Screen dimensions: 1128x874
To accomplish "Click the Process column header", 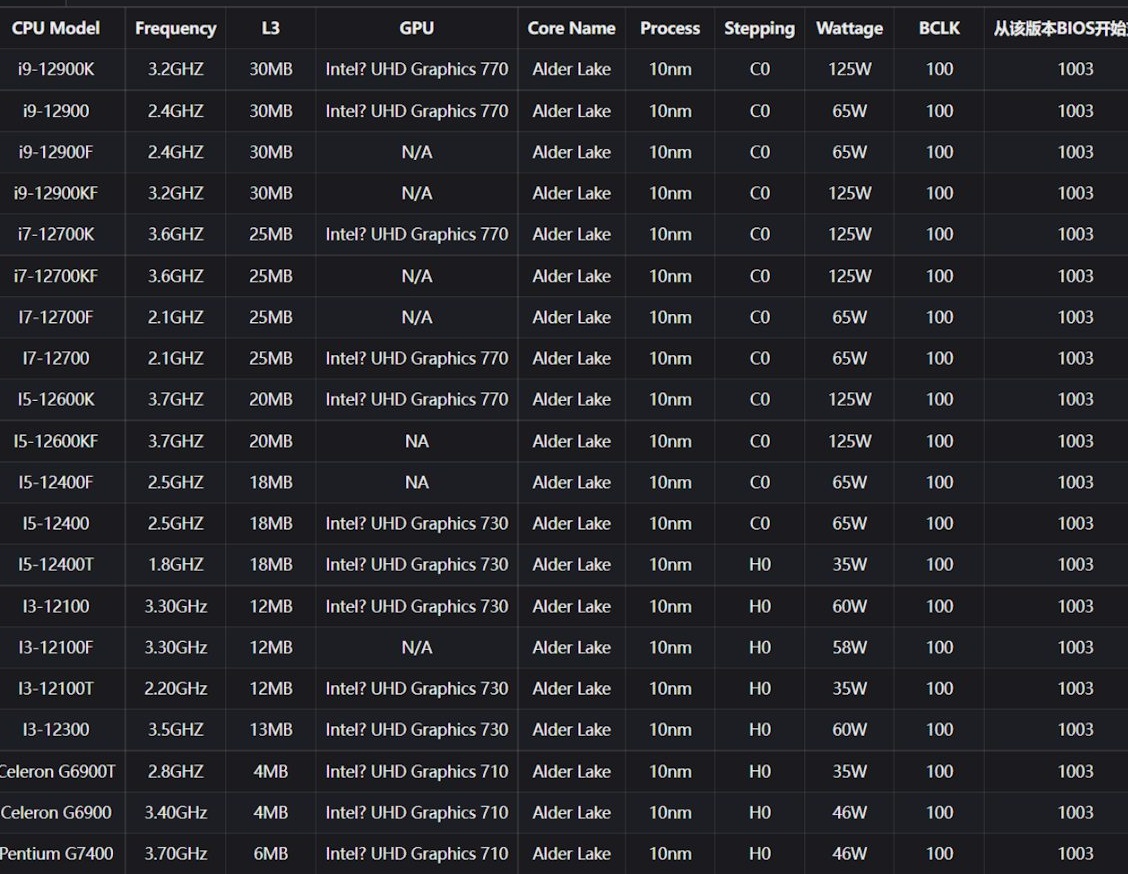I will pos(670,28).
